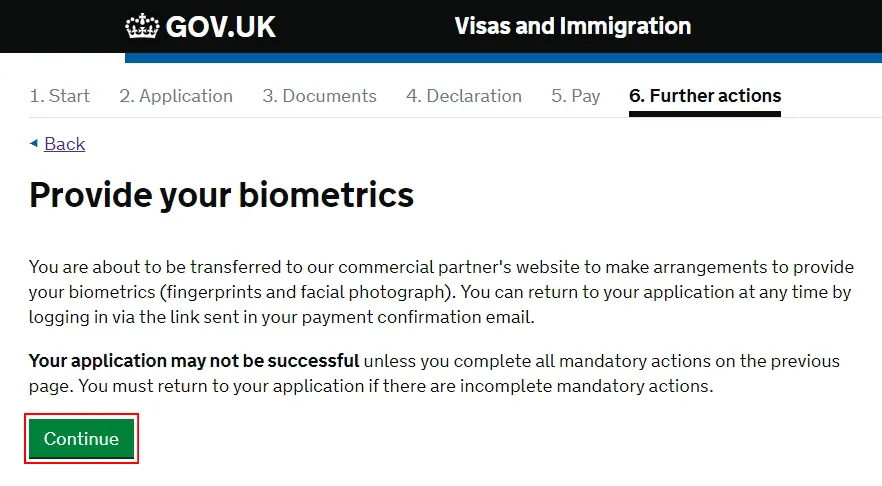Click the GOV.UK crown logo icon
This screenshot has height=486, width=882.
142,27
